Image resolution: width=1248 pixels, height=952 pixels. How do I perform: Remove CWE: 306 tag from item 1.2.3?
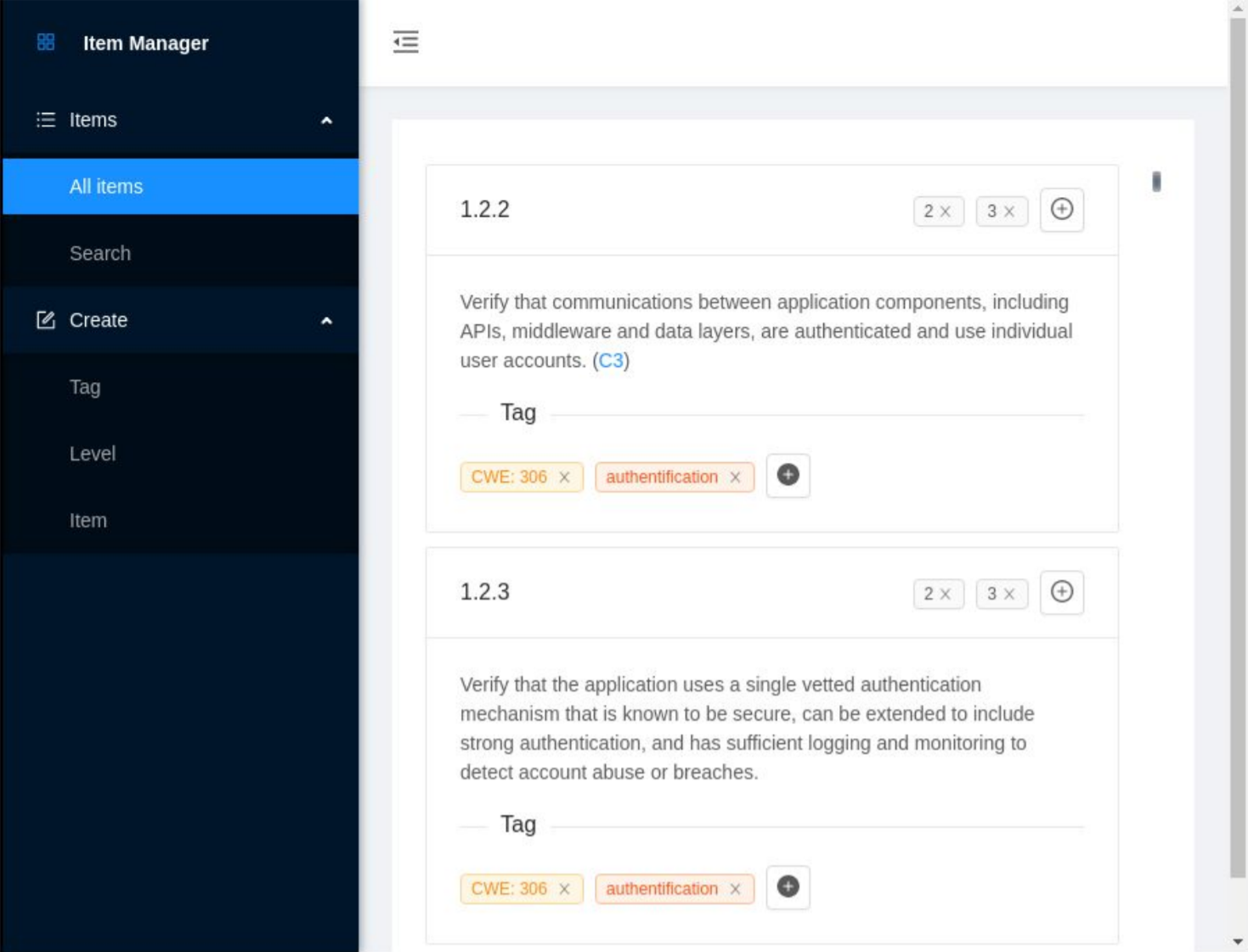(x=564, y=889)
